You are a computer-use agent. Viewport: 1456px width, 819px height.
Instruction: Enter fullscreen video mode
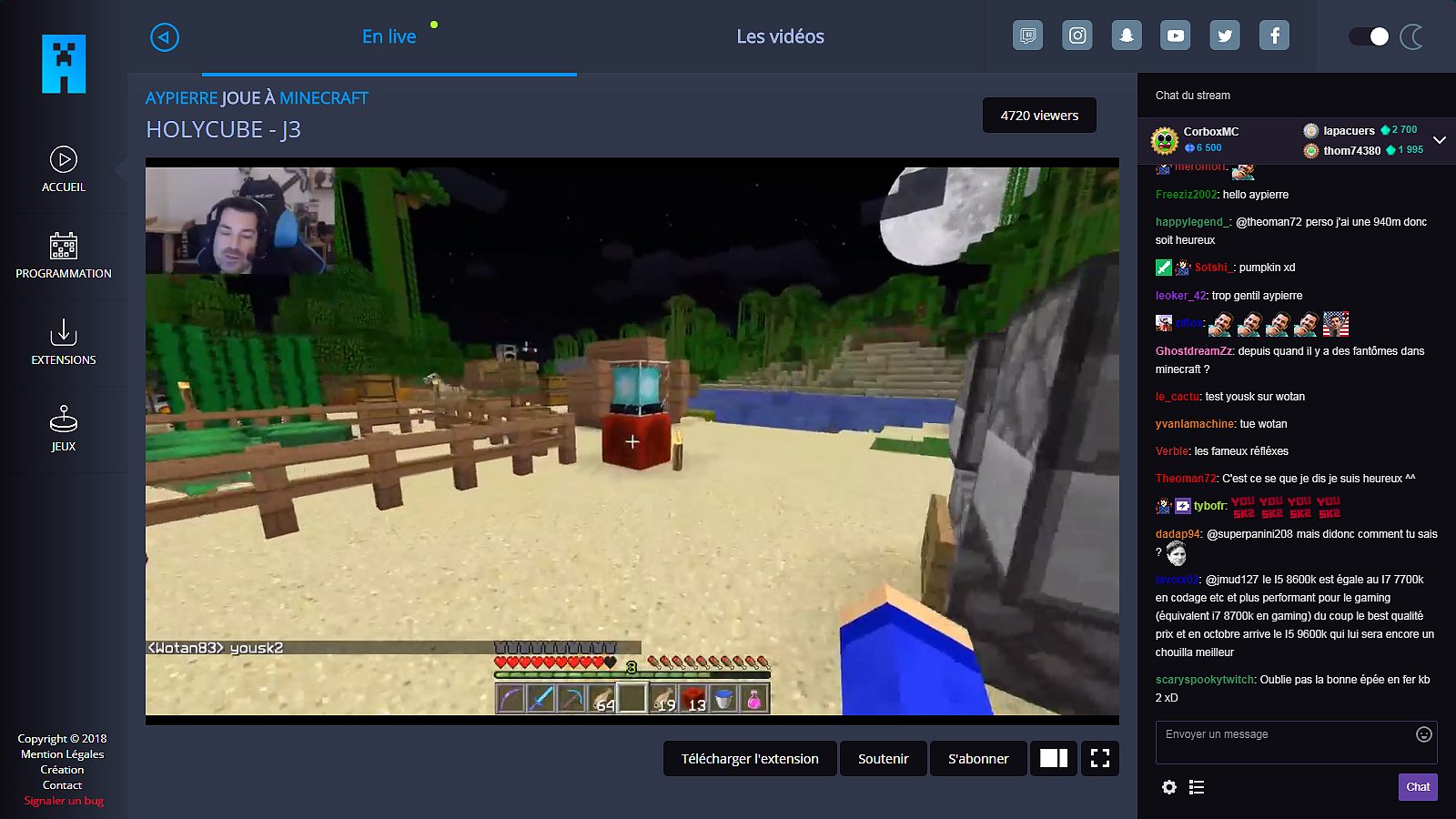(x=1100, y=759)
